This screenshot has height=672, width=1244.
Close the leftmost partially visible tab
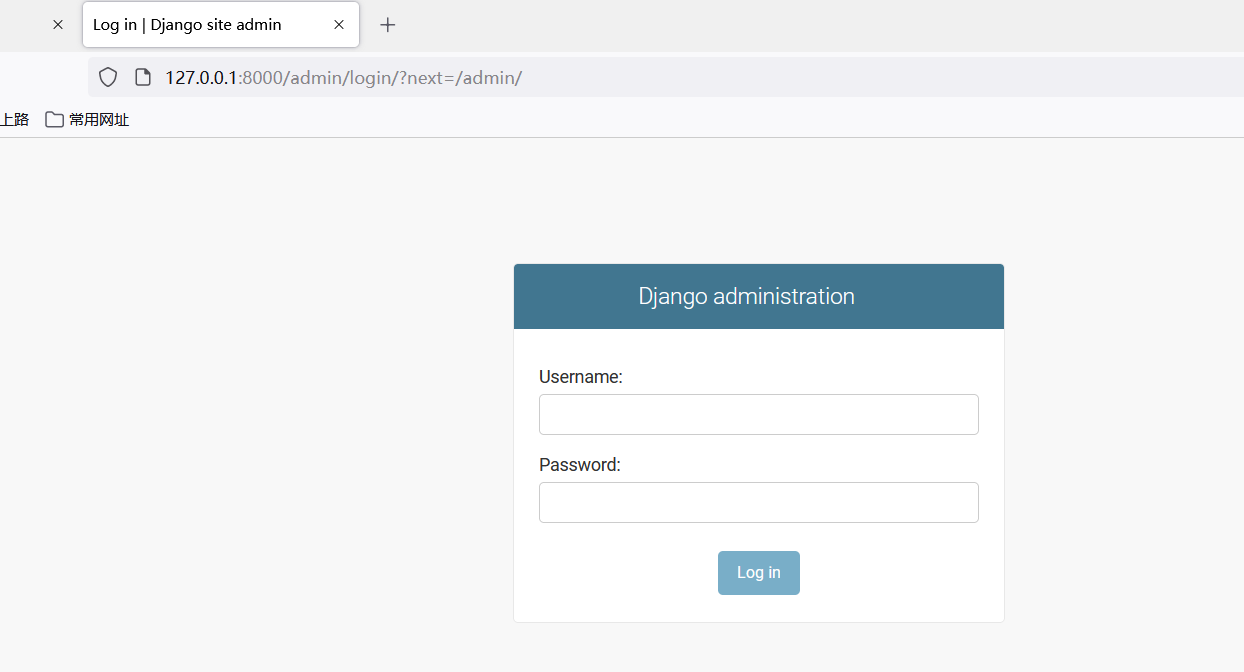click(x=58, y=25)
